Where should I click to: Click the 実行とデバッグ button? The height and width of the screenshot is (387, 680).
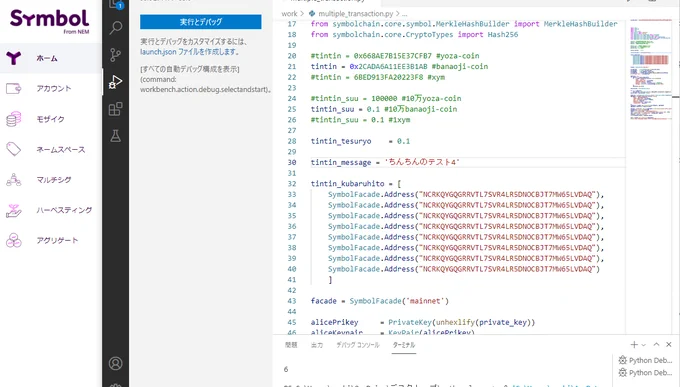pyautogui.click(x=201, y=22)
